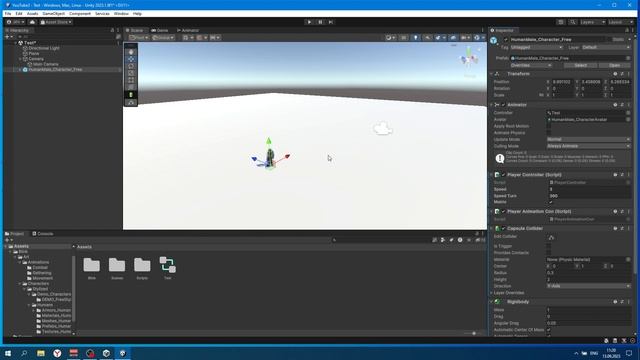Pause the game playback

320,22
